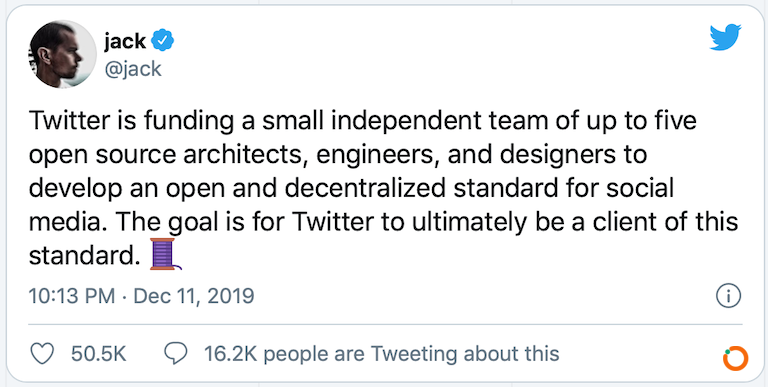768x387 pixels.
Task: Click the reply speech bubble icon
Action: (176, 353)
